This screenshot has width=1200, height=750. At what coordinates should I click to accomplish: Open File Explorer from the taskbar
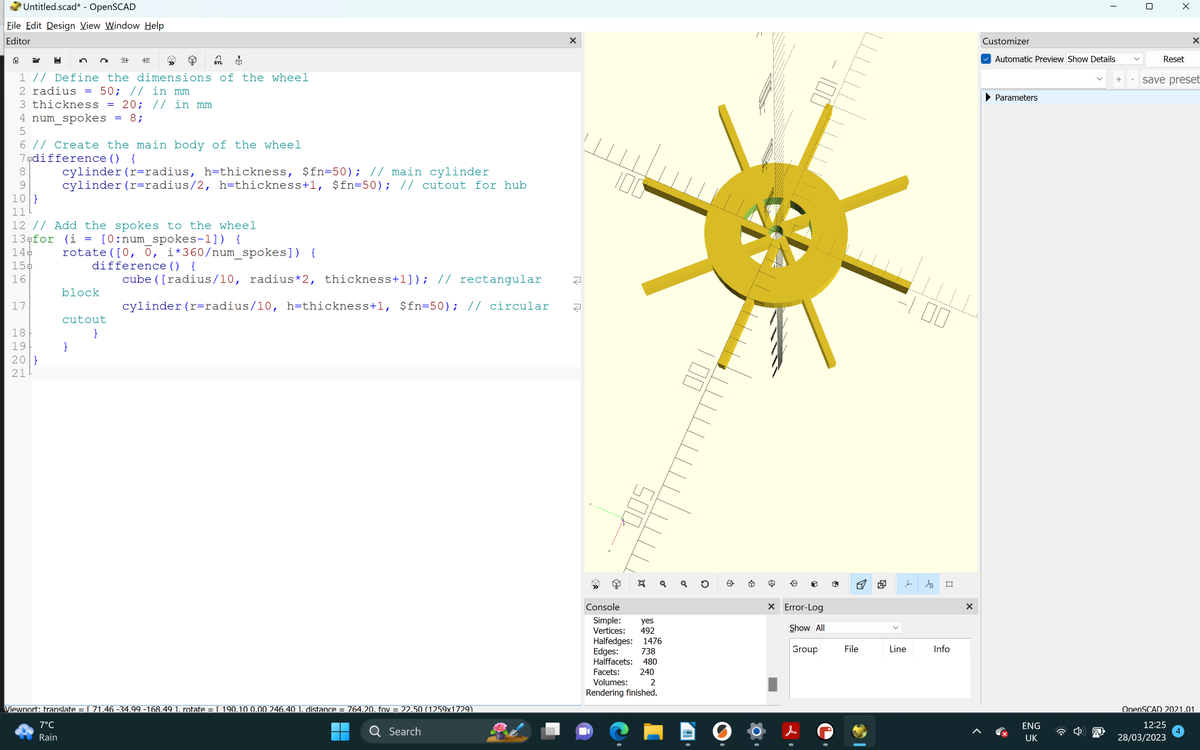click(x=652, y=731)
